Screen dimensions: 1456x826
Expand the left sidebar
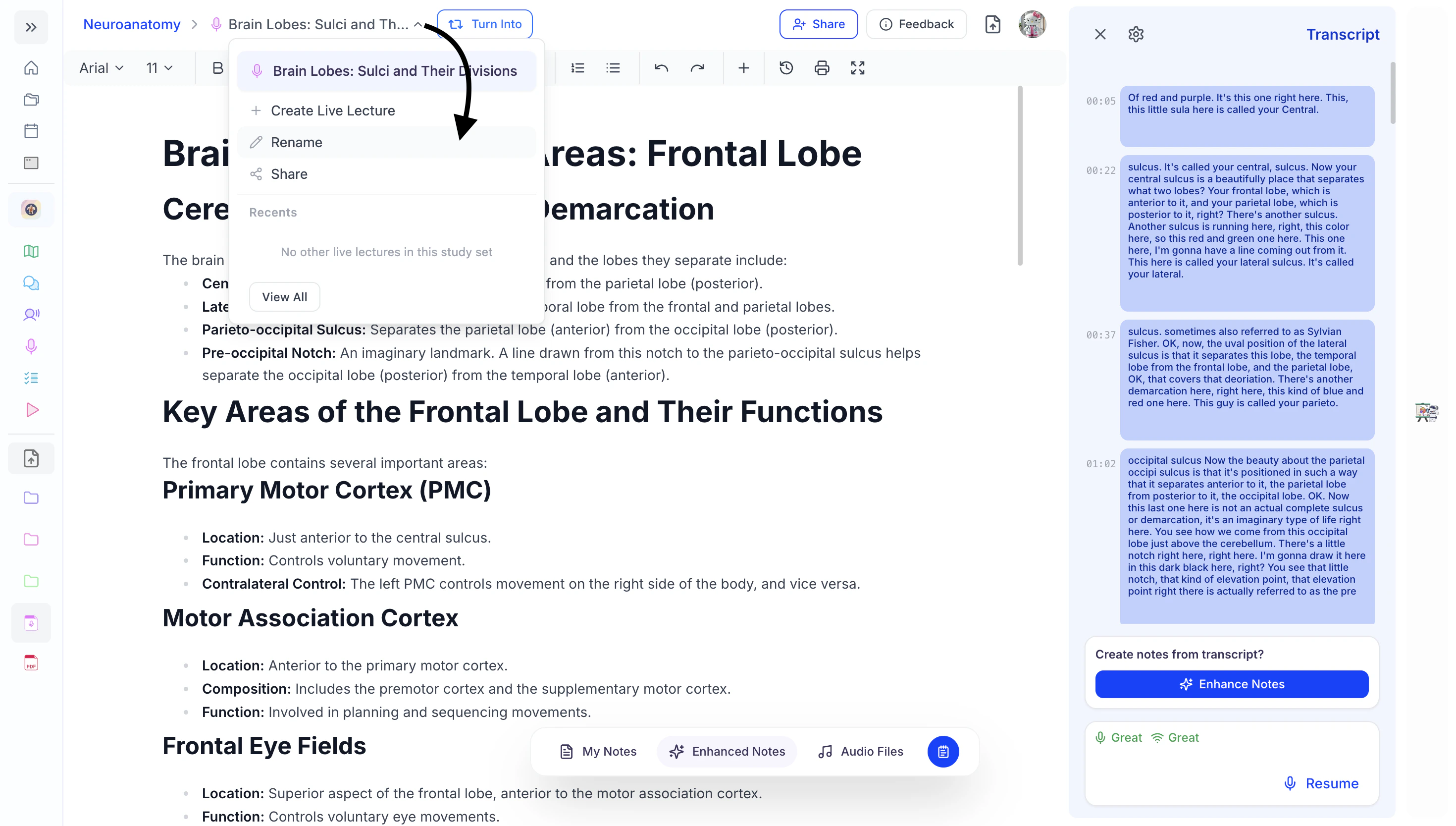31,27
